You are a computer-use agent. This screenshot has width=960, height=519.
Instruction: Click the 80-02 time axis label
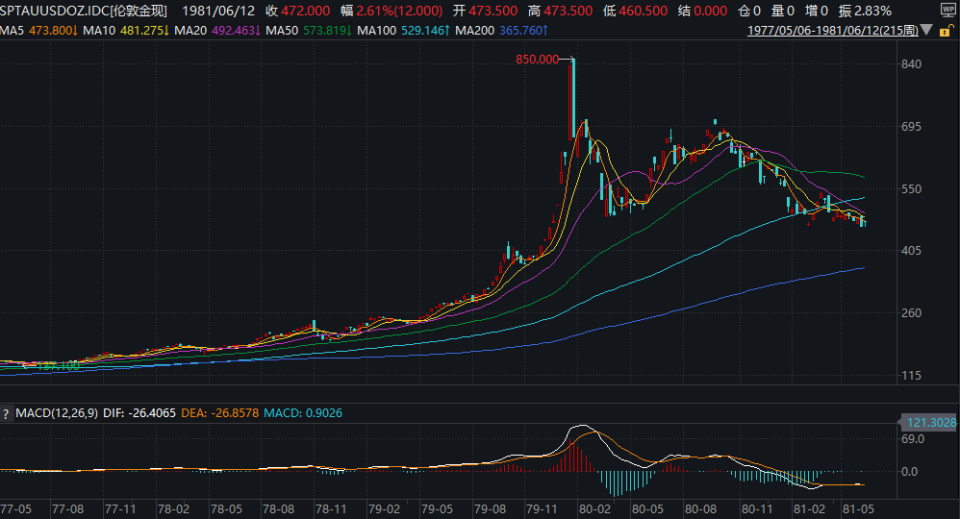594,509
